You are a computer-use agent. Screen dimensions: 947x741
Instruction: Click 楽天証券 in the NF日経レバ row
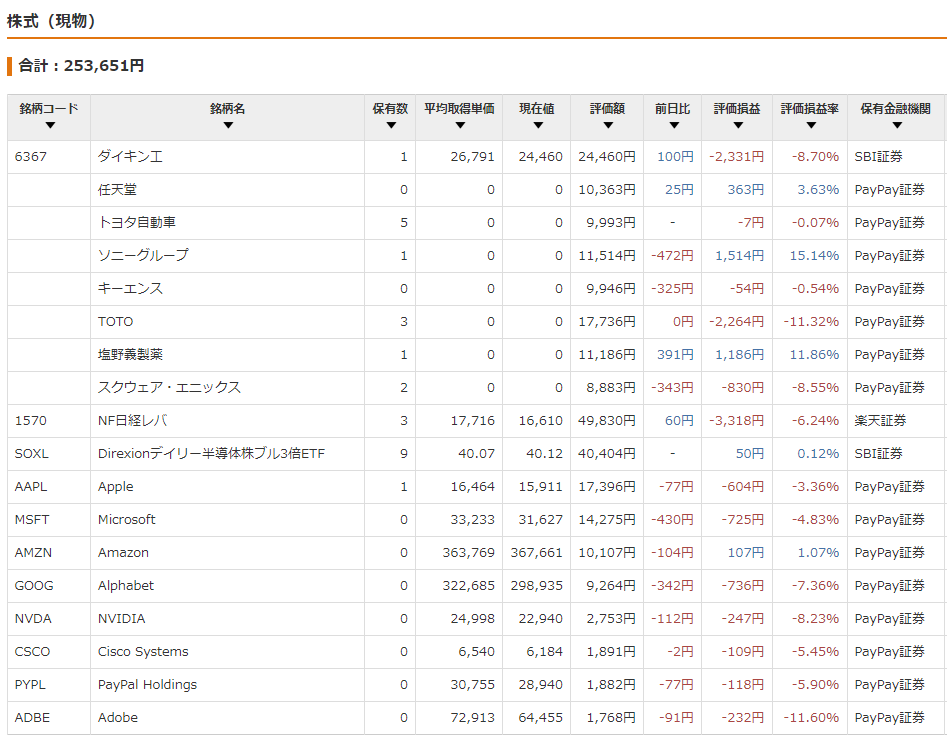click(x=880, y=420)
